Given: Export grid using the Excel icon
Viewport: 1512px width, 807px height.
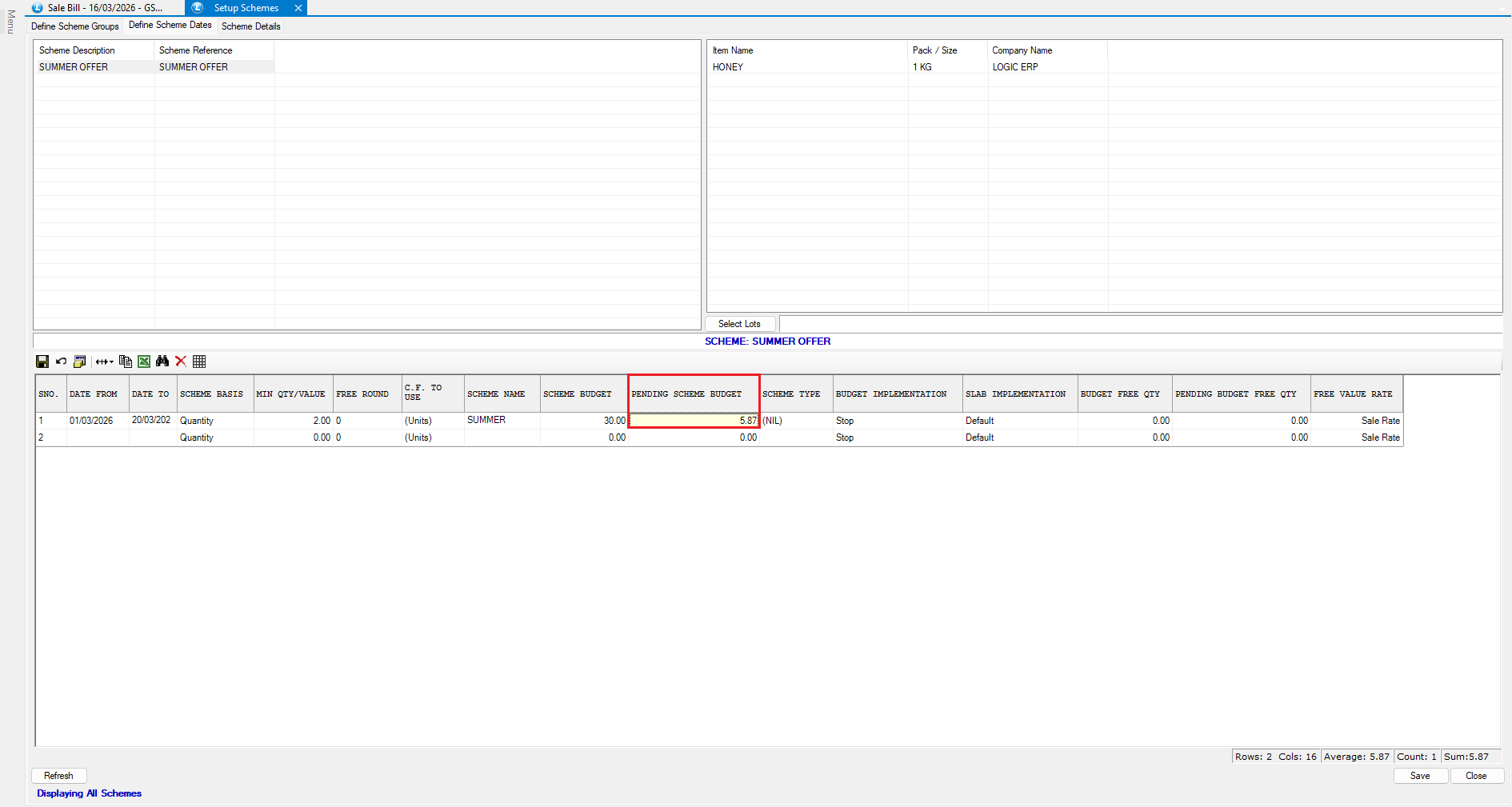Looking at the screenshot, I should tap(144, 362).
